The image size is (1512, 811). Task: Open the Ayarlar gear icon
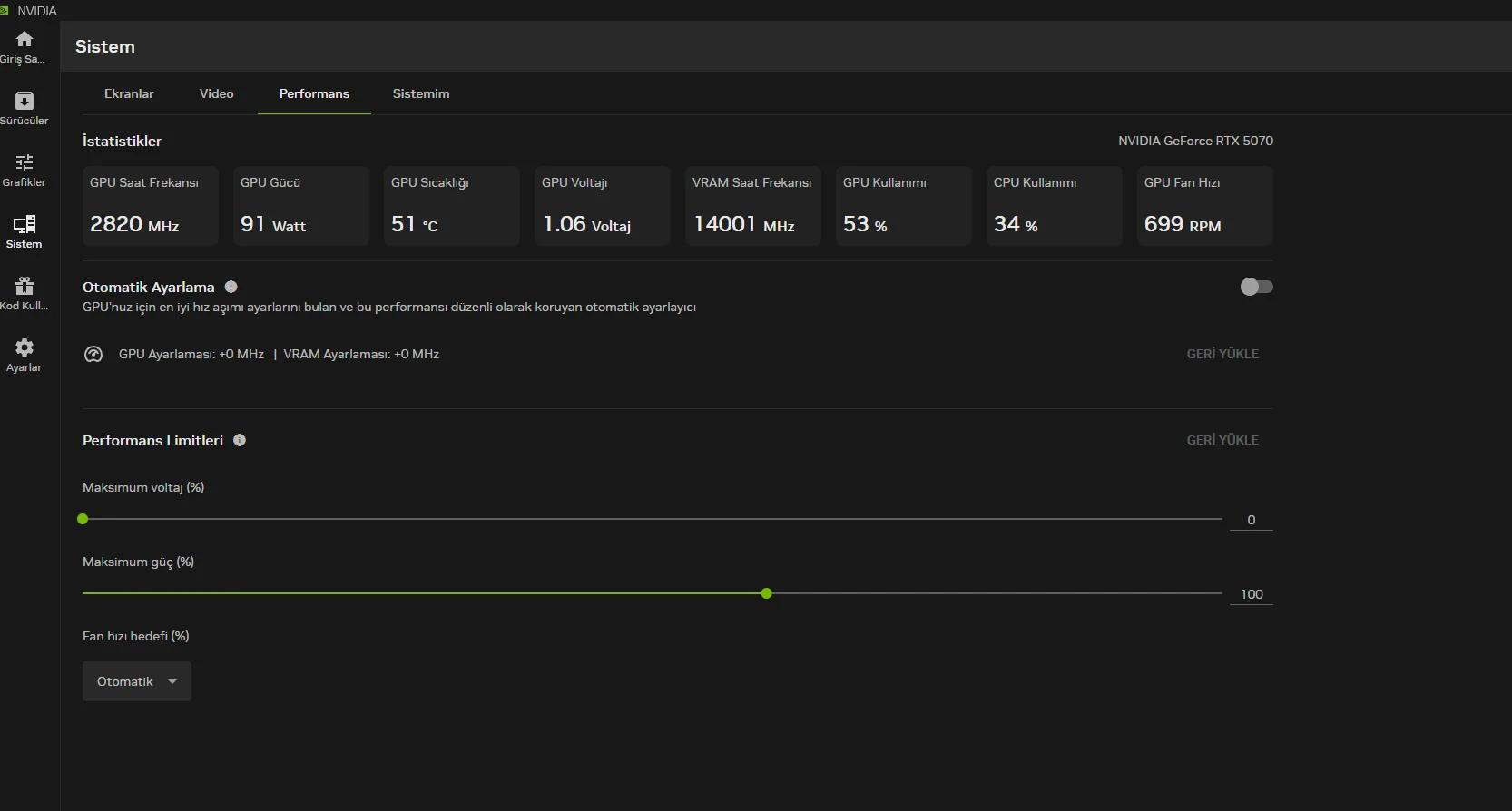25,347
